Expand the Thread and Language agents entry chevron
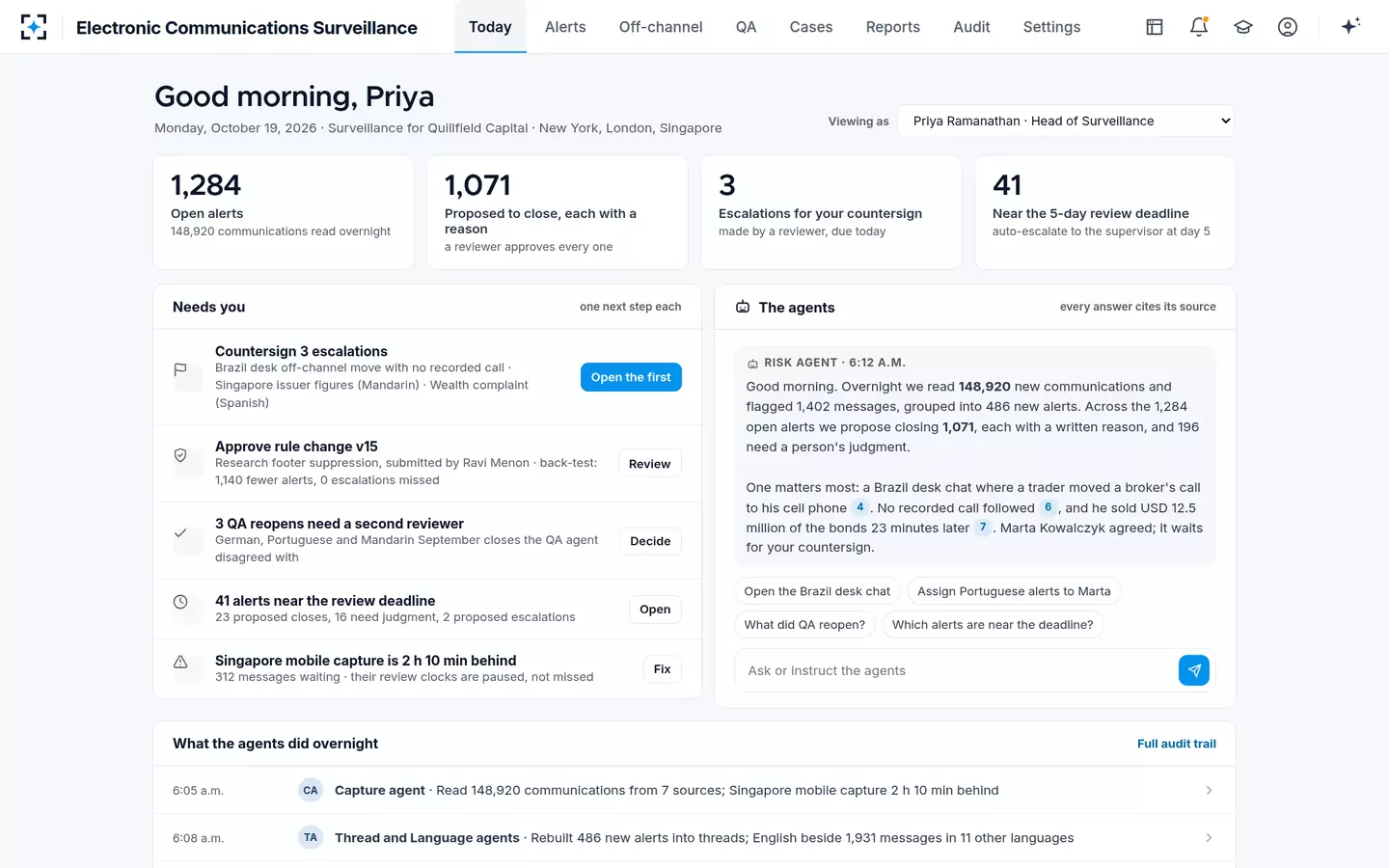Viewport: 1389px width, 868px height. [1209, 837]
